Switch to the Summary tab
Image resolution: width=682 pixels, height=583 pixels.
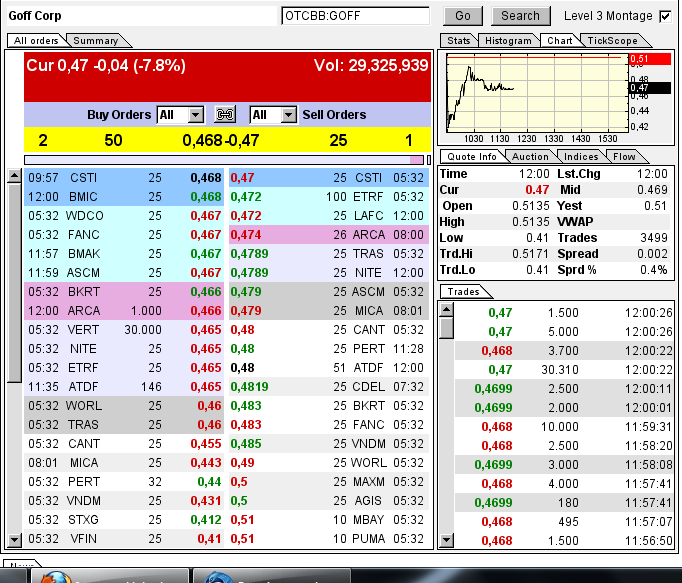[x=96, y=40]
